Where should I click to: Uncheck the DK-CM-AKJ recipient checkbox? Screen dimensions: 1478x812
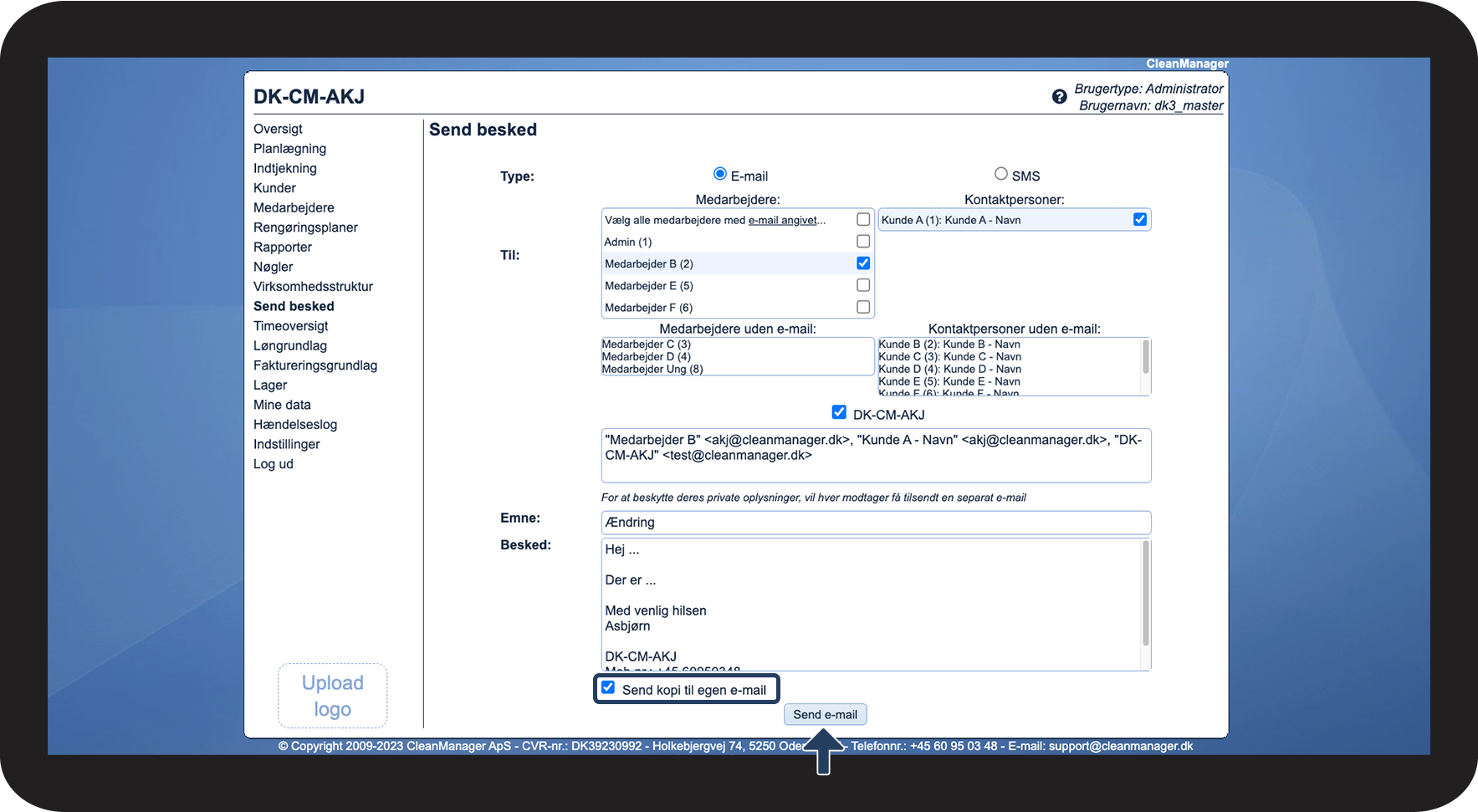839,412
